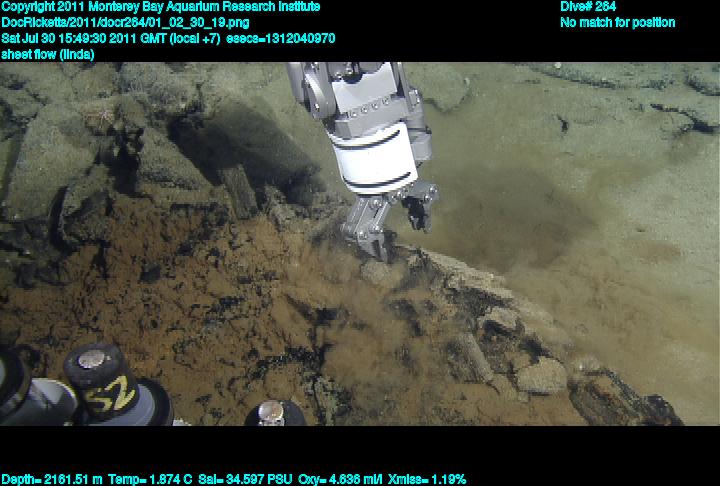Click the Dive# 264 label
This screenshot has height=486, width=720.
(588, 7)
